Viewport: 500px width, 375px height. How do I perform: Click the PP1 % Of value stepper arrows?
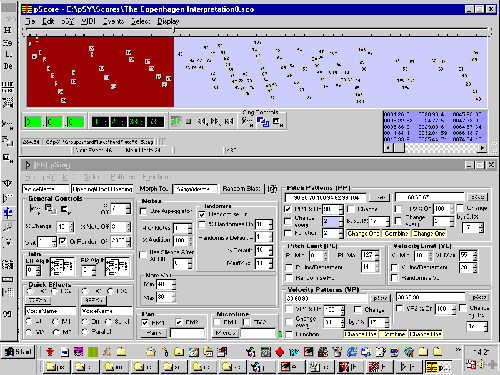341,209
